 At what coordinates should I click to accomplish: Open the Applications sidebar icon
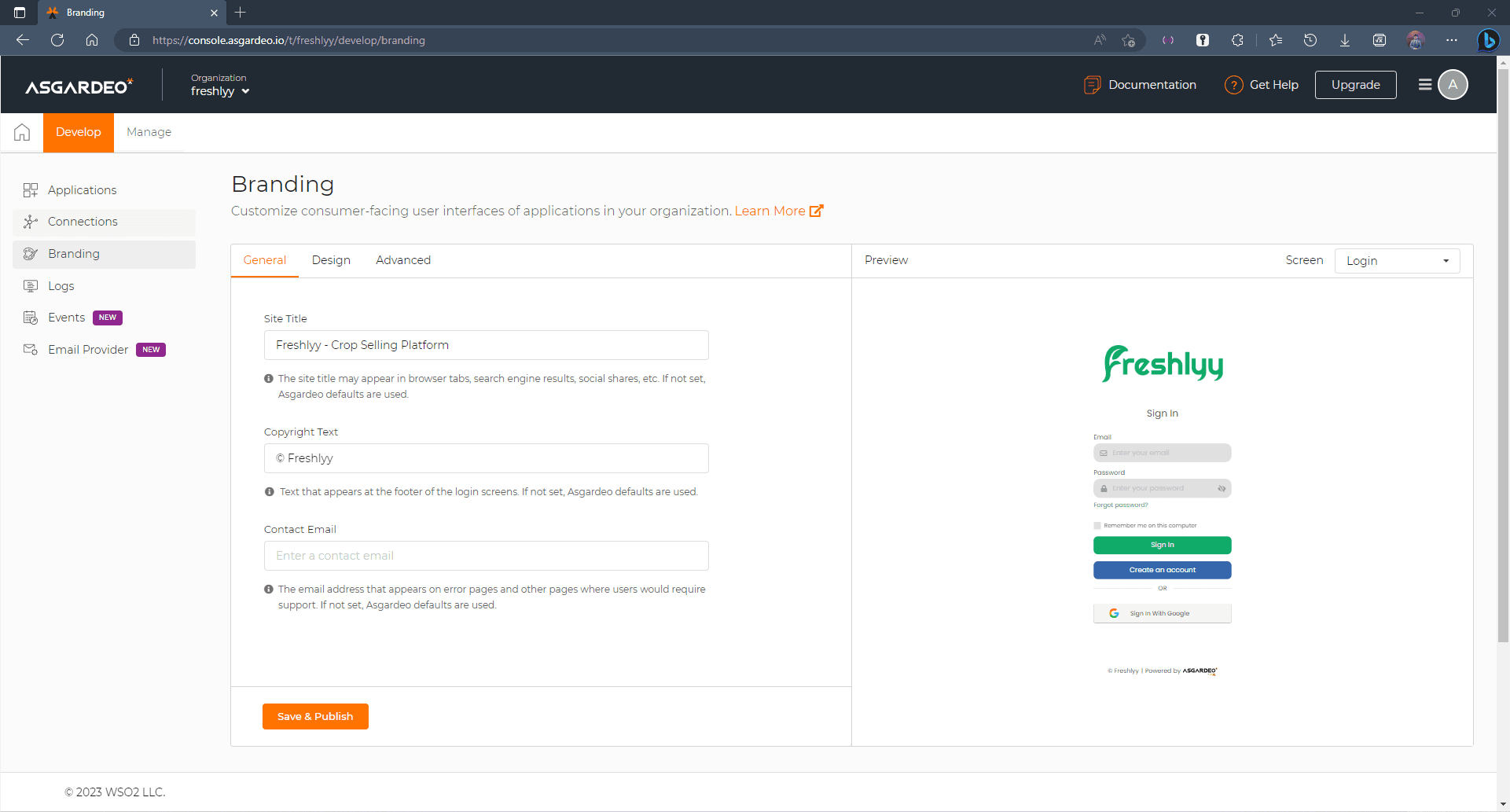point(31,190)
